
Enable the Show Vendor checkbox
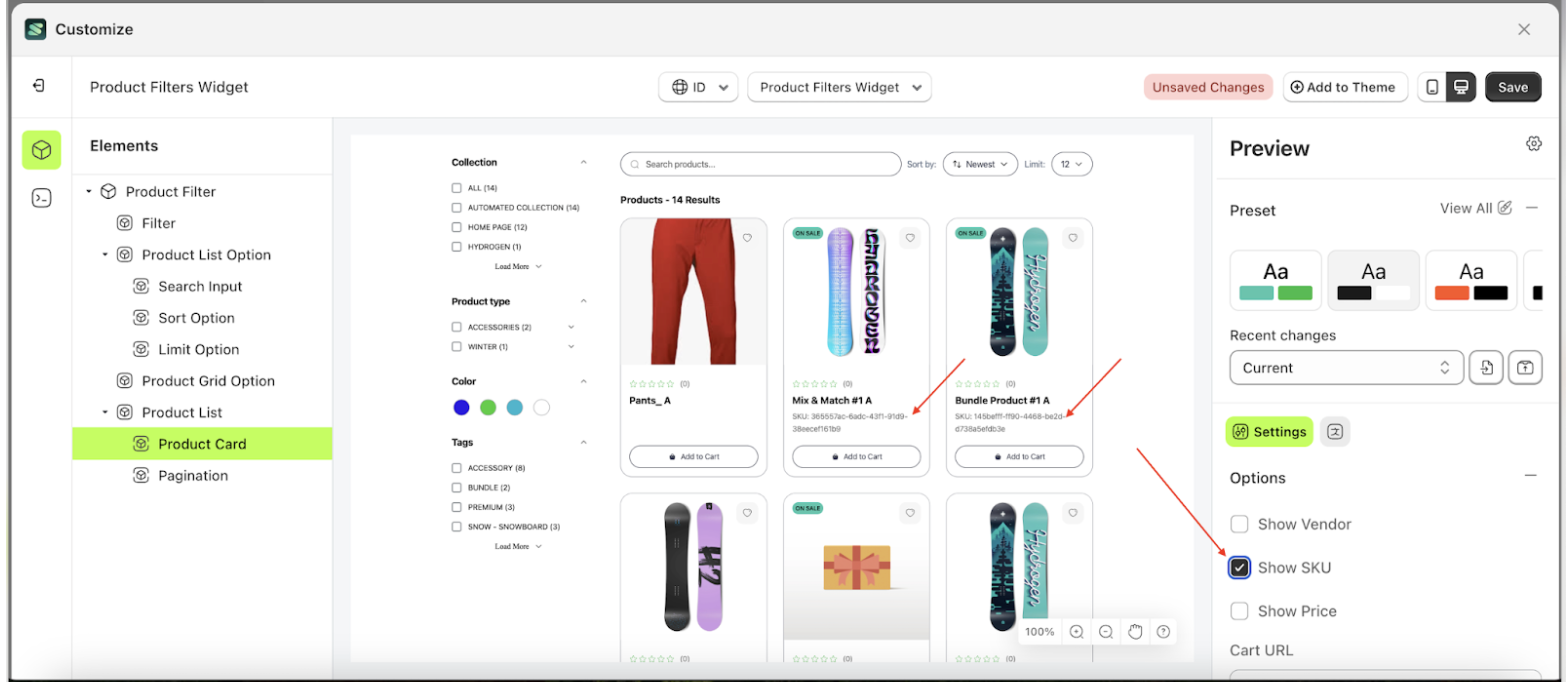click(x=1239, y=524)
